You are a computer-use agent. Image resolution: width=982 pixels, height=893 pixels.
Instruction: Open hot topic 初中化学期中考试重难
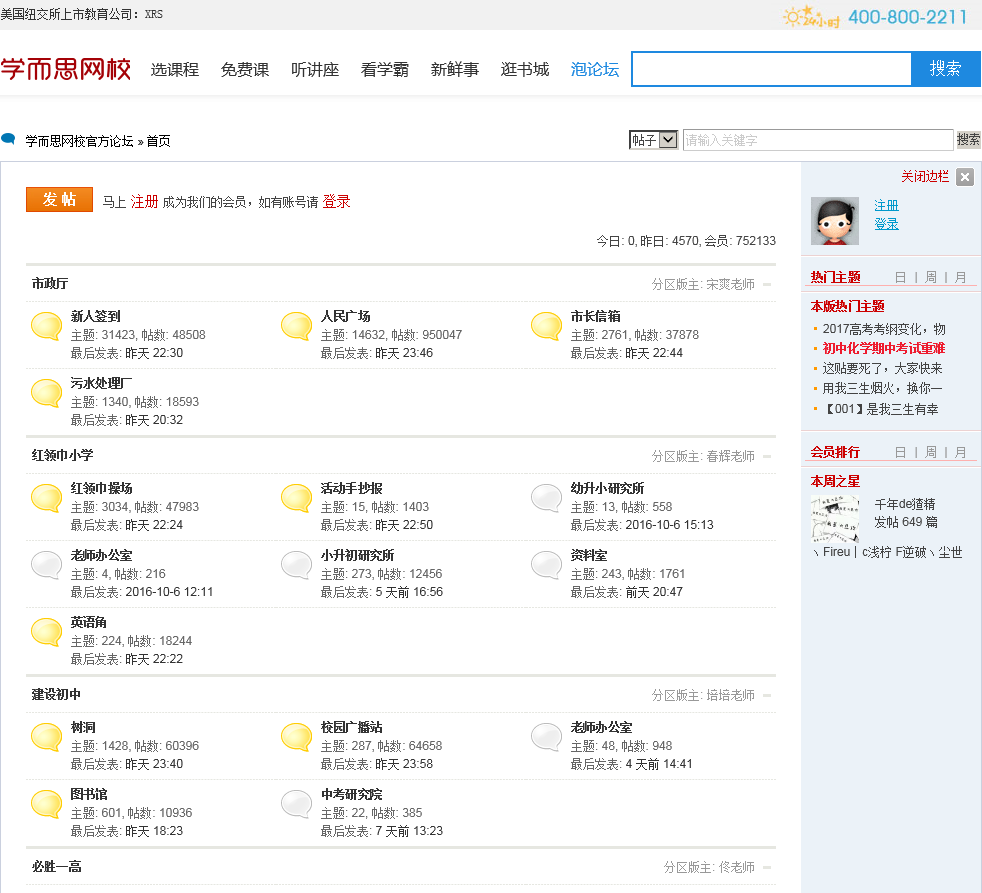click(x=884, y=349)
